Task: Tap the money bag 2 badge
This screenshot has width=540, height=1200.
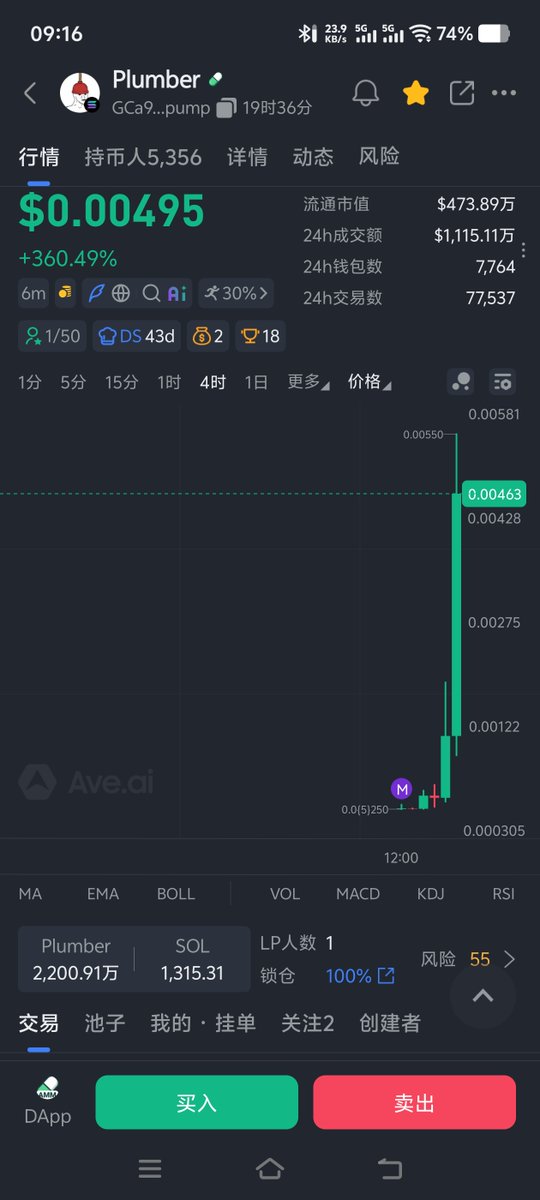Action: pyautogui.click(x=208, y=336)
